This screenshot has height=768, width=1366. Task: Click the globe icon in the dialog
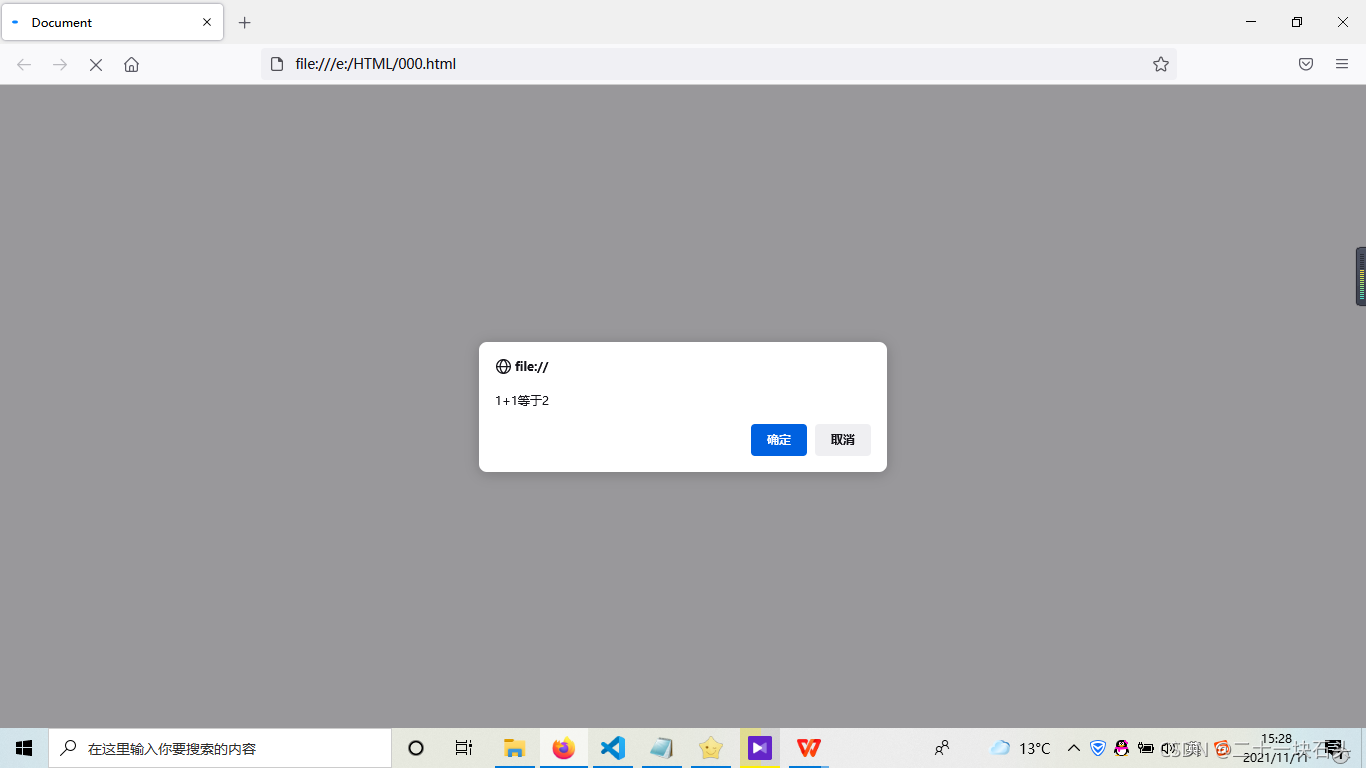coord(503,367)
